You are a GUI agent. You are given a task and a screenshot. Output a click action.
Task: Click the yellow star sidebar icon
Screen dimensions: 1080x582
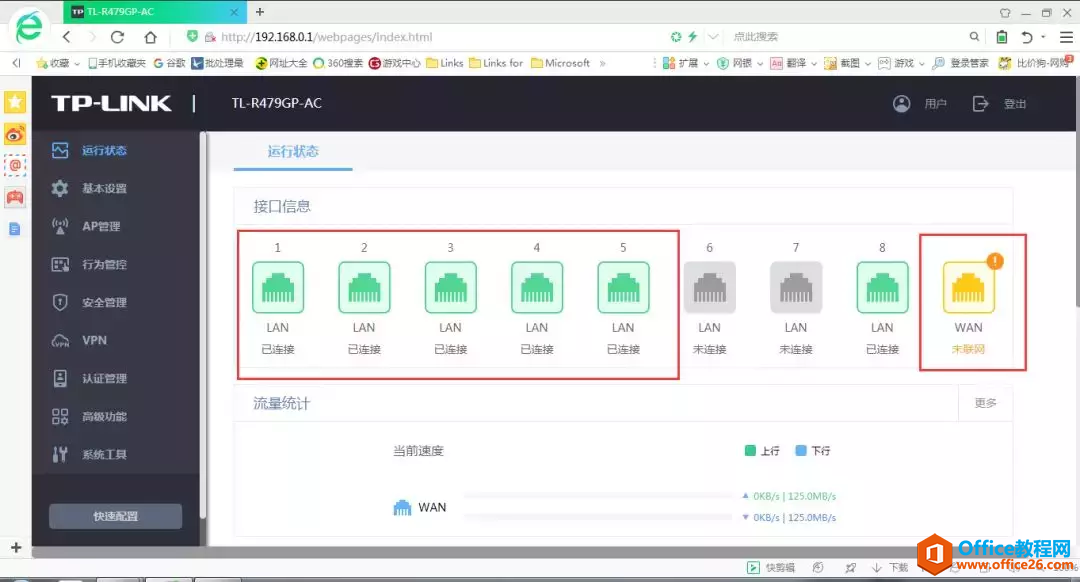pyautogui.click(x=14, y=103)
